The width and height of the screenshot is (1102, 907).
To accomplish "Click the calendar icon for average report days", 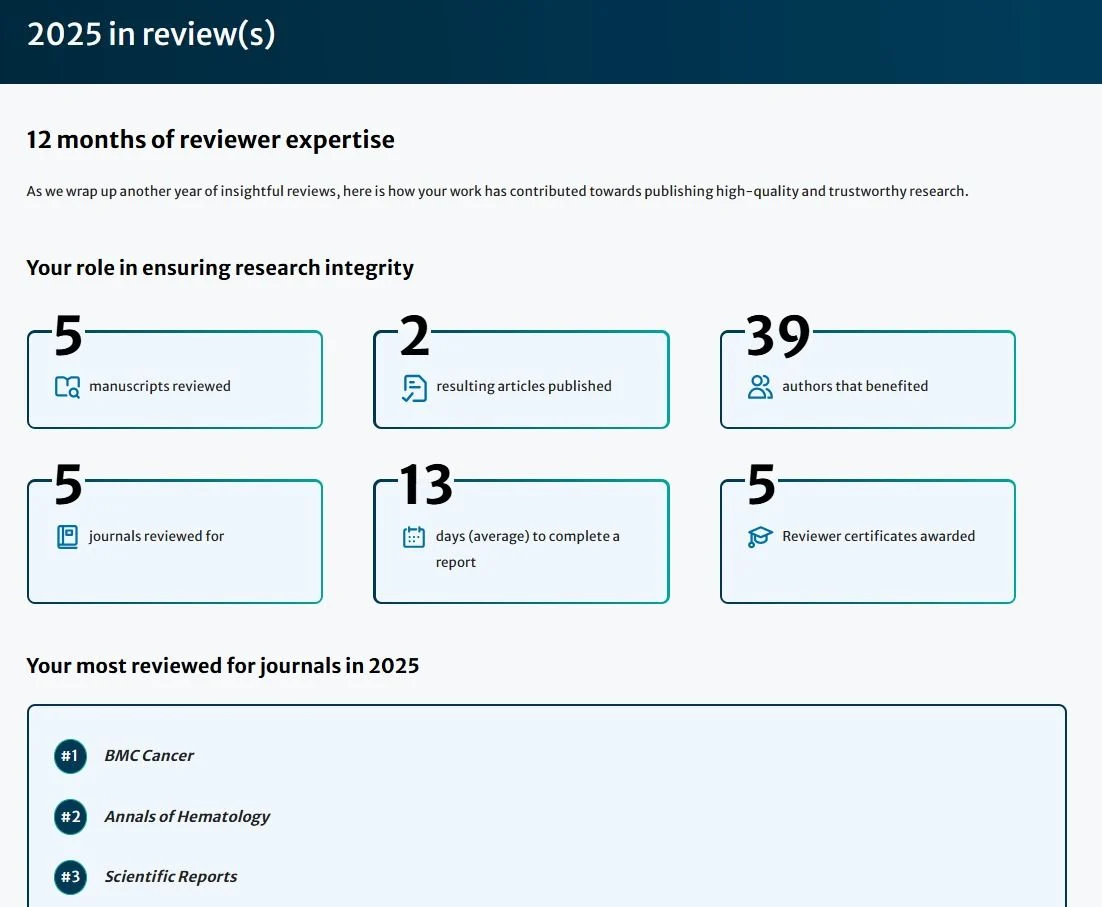I will tap(413, 536).
